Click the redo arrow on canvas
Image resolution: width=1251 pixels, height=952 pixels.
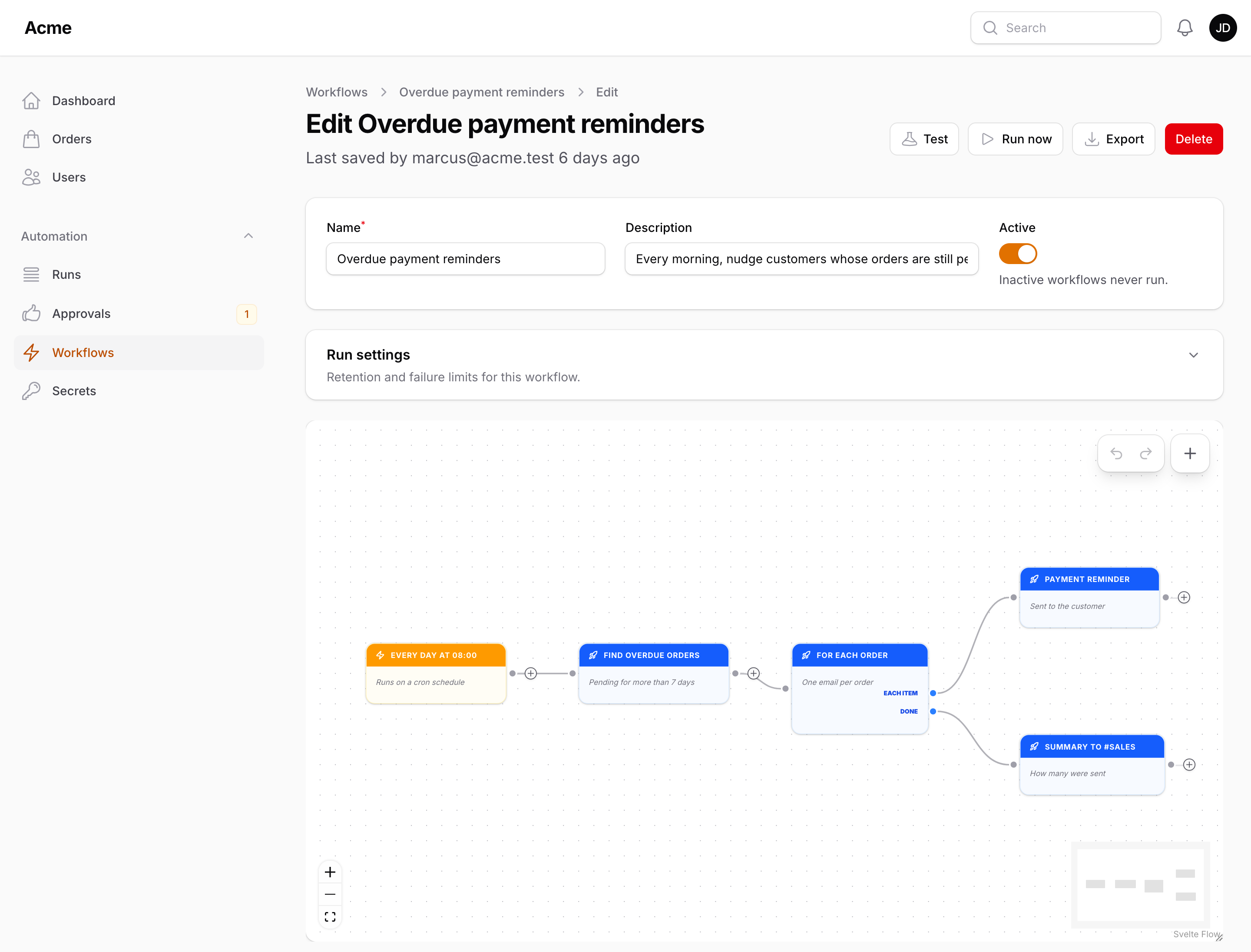[x=1145, y=453]
